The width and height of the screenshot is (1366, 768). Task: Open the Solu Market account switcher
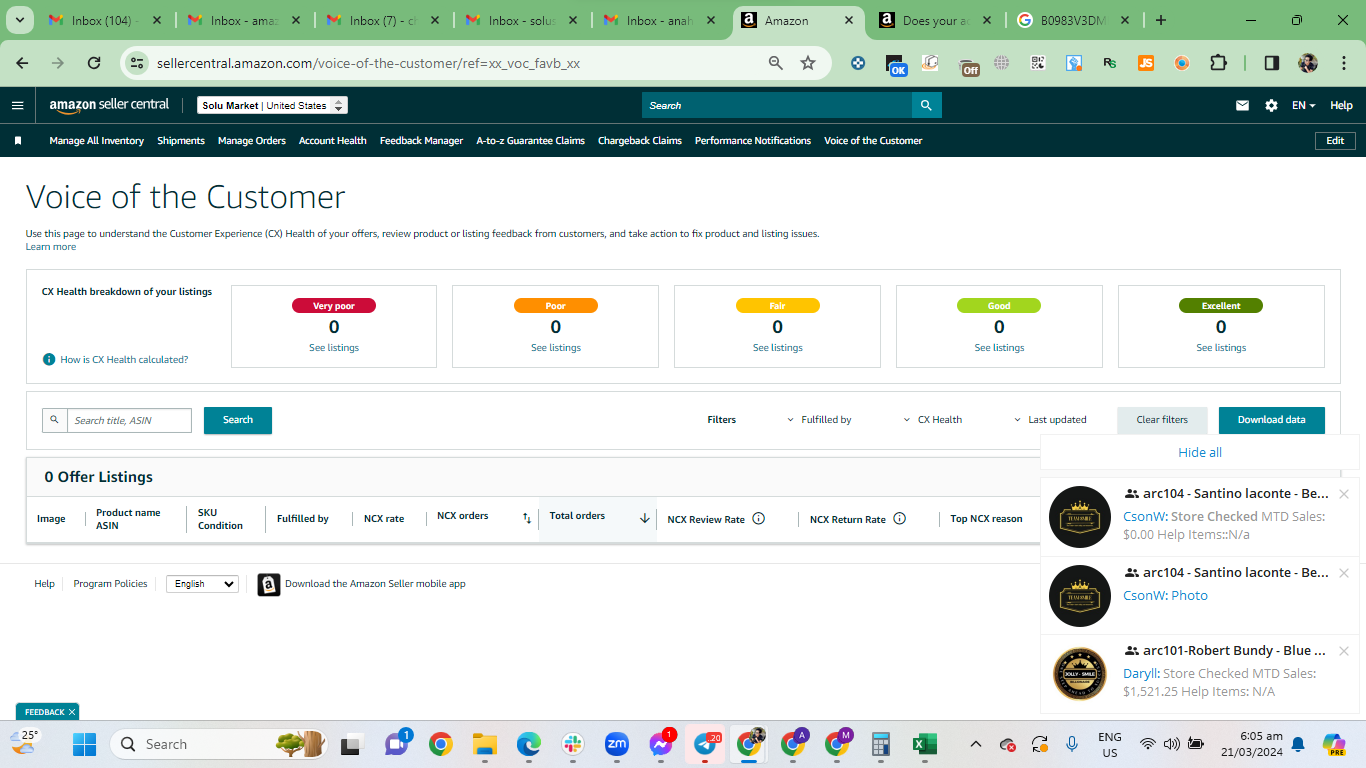[x=272, y=105]
